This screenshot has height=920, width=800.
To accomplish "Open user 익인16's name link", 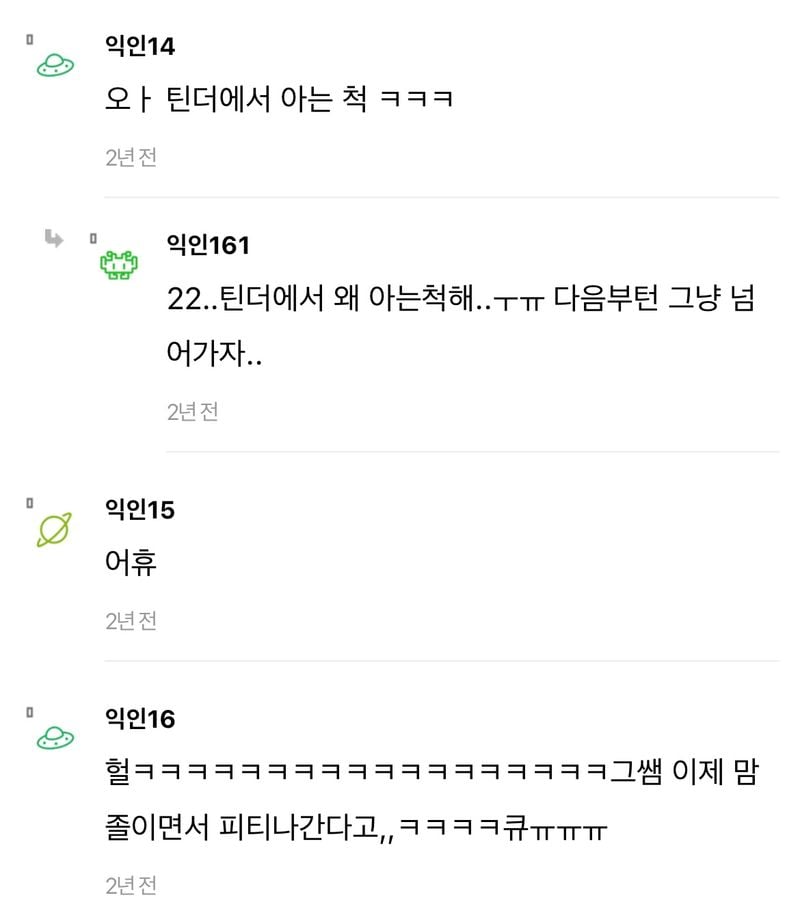I will (140, 718).
